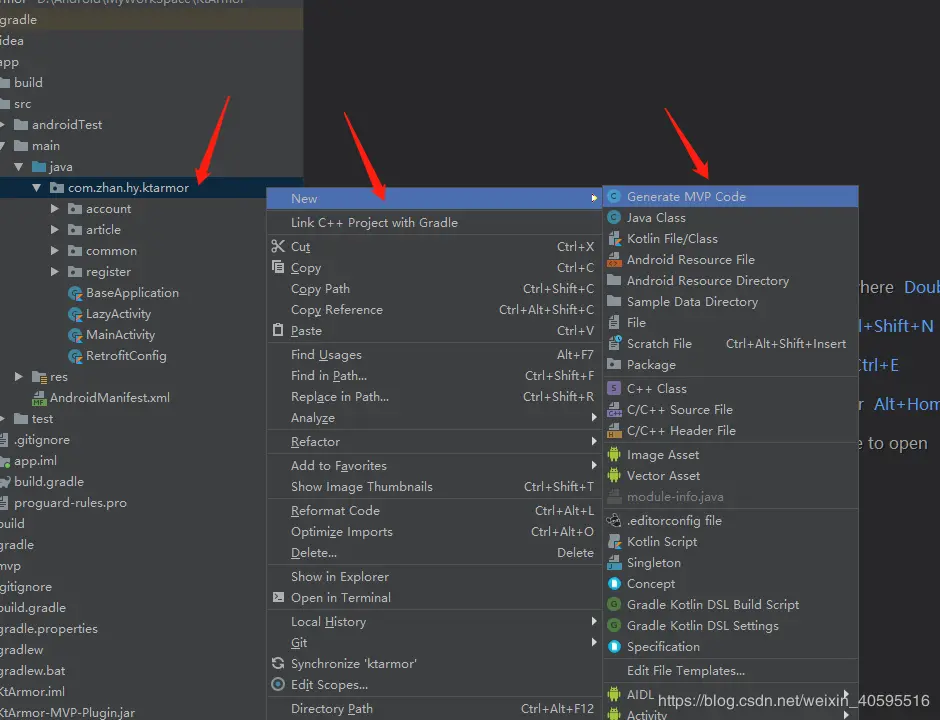Open Add to Favorites submenu
Screen dimensions: 940x720
point(434,465)
